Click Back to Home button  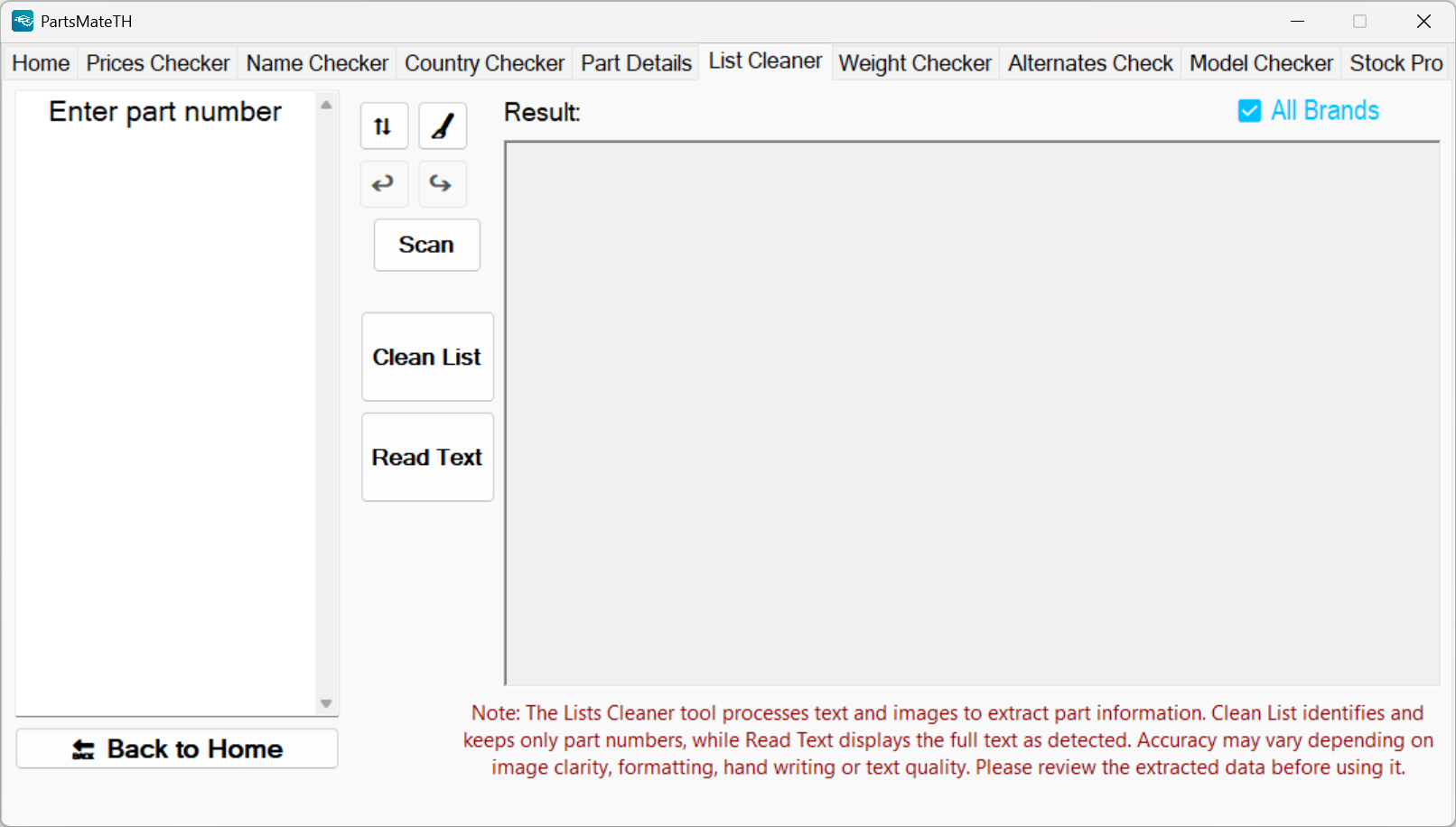click(177, 748)
